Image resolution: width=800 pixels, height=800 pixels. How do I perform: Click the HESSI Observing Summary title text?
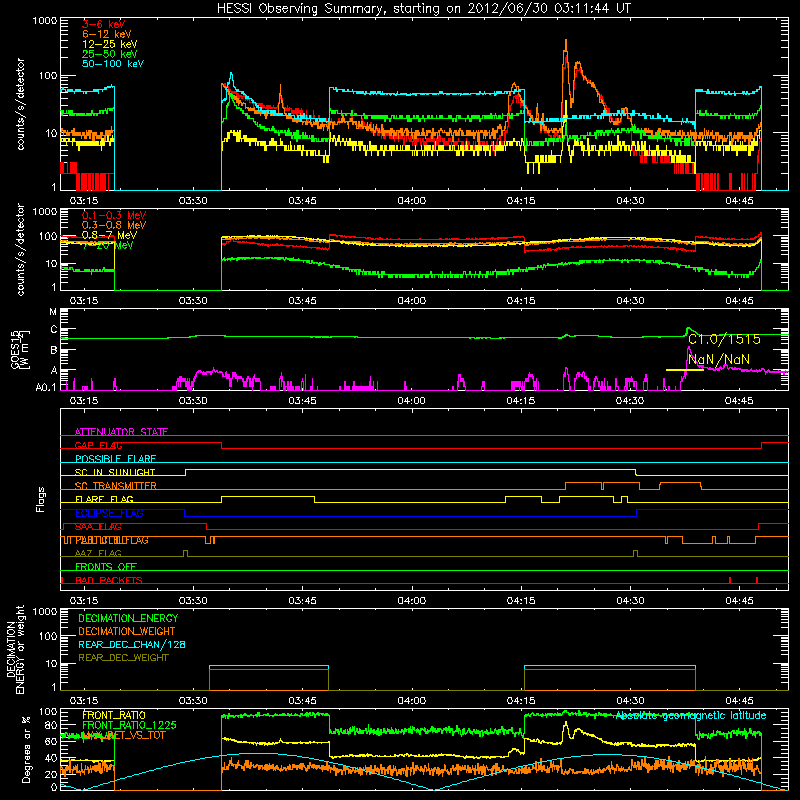(x=423, y=8)
